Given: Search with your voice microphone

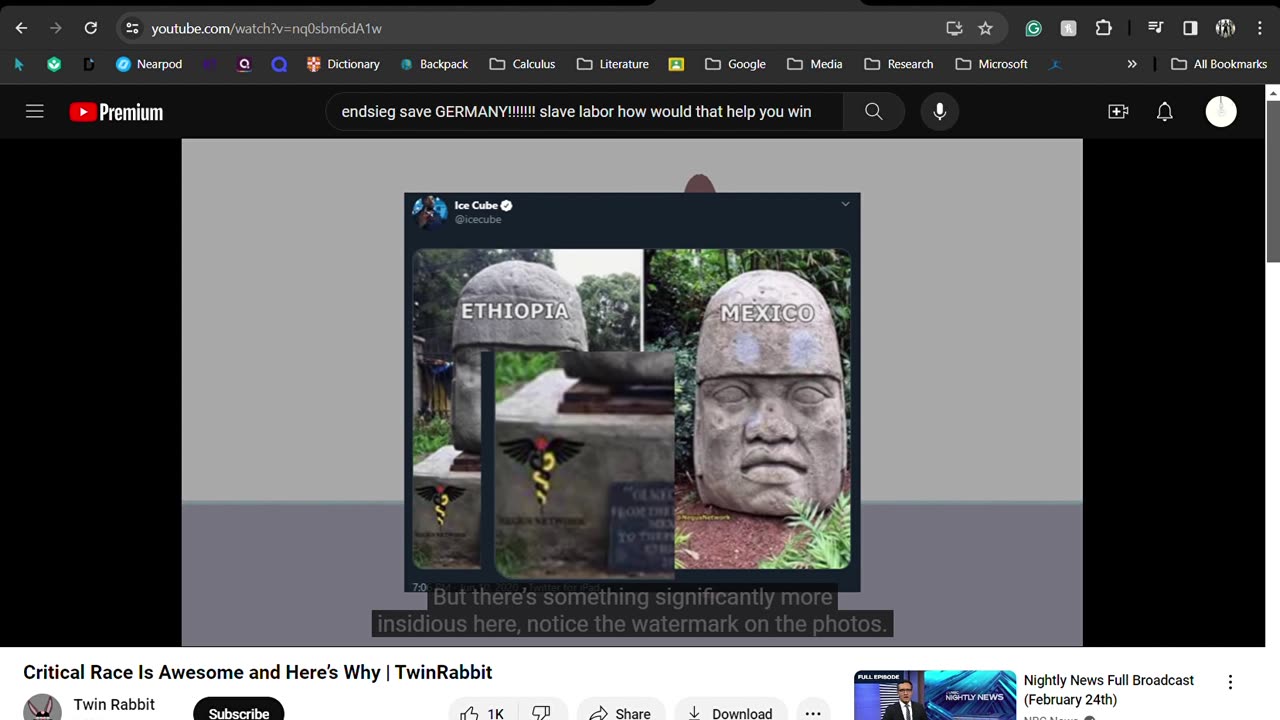Looking at the screenshot, I should click(x=939, y=112).
